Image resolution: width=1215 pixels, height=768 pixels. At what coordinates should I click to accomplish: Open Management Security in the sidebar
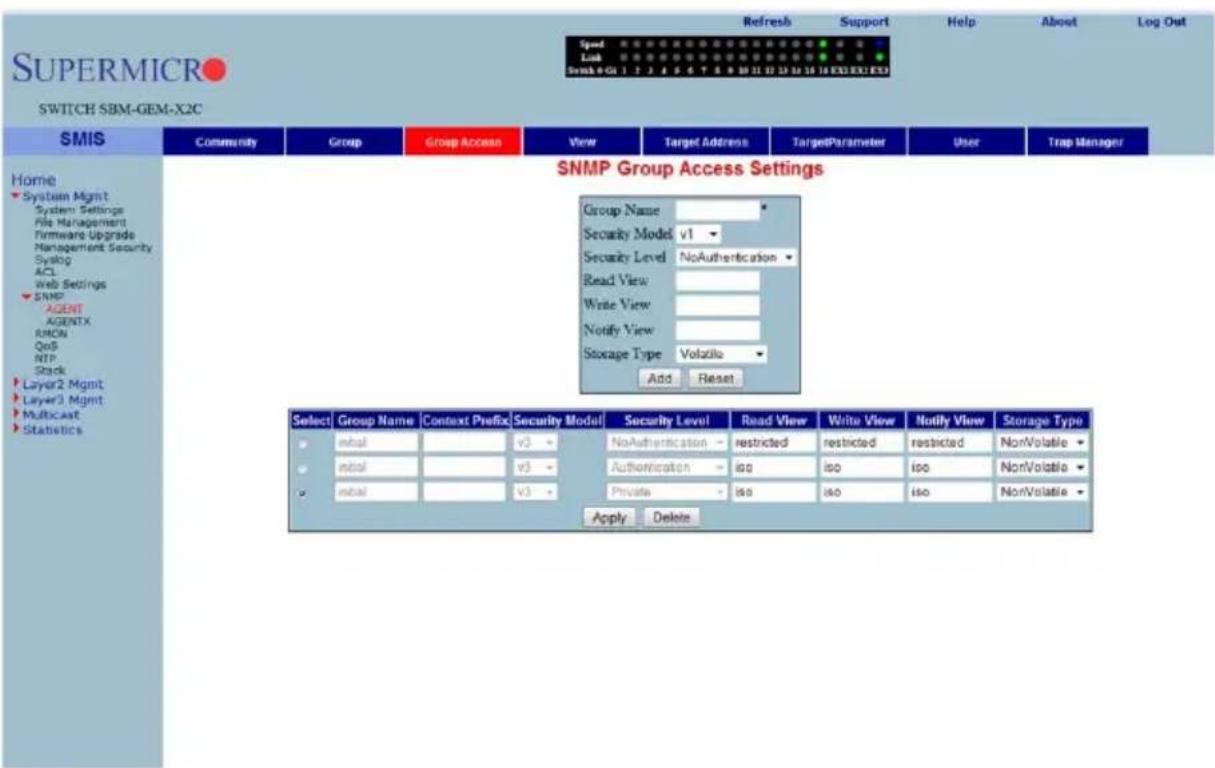(x=92, y=245)
